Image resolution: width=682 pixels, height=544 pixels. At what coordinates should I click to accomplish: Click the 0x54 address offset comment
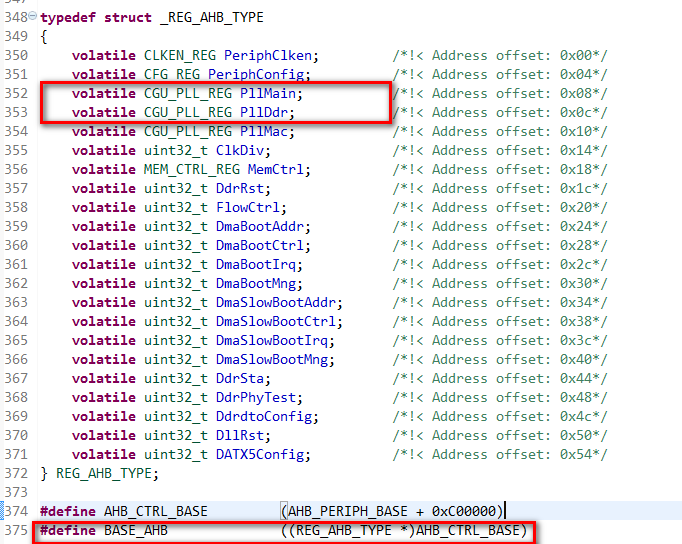(x=500, y=454)
